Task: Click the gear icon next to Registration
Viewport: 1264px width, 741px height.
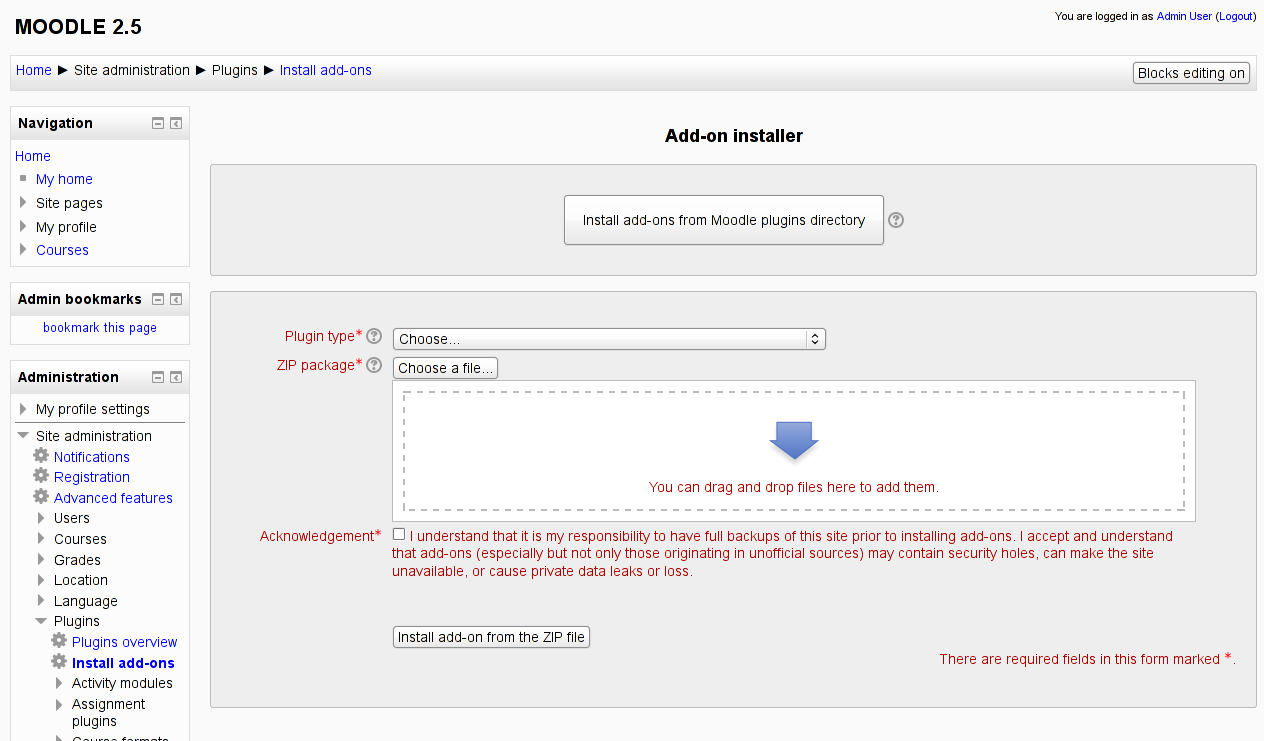Action: (41, 476)
